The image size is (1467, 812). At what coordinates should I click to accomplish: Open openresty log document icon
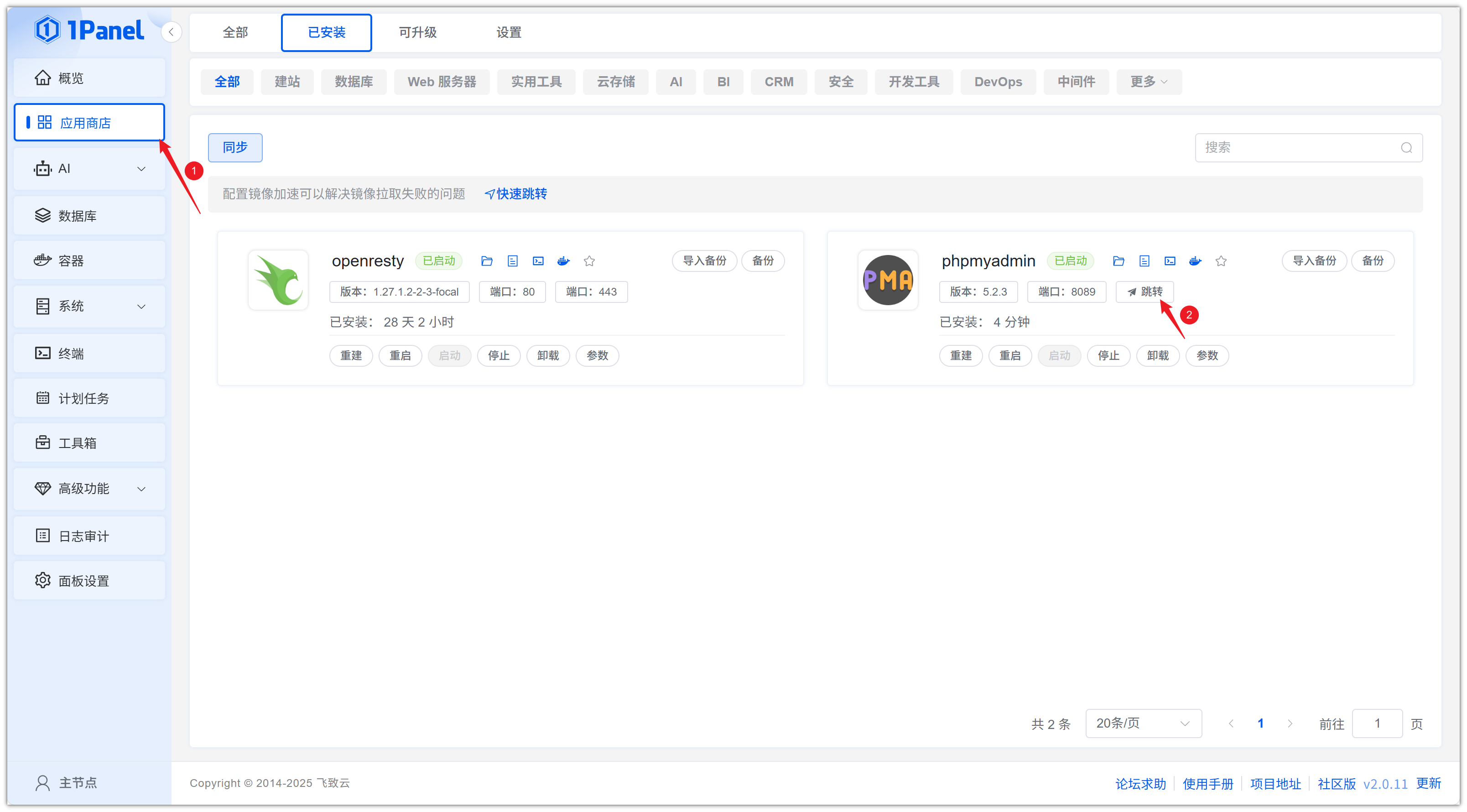pyautogui.click(x=512, y=261)
